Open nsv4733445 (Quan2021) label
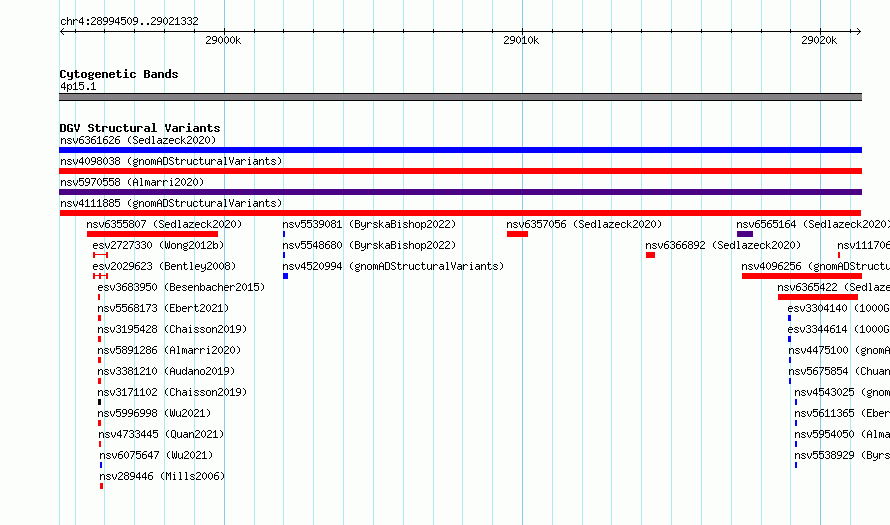 point(161,434)
